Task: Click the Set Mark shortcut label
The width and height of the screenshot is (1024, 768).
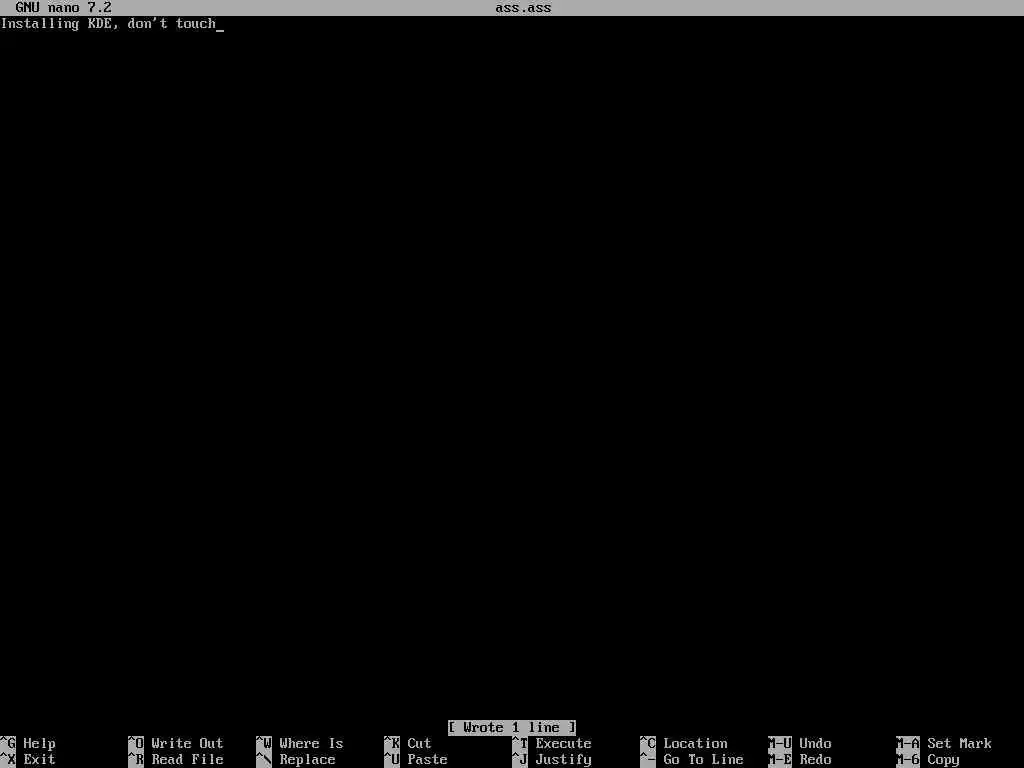Action: tap(959, 743)
